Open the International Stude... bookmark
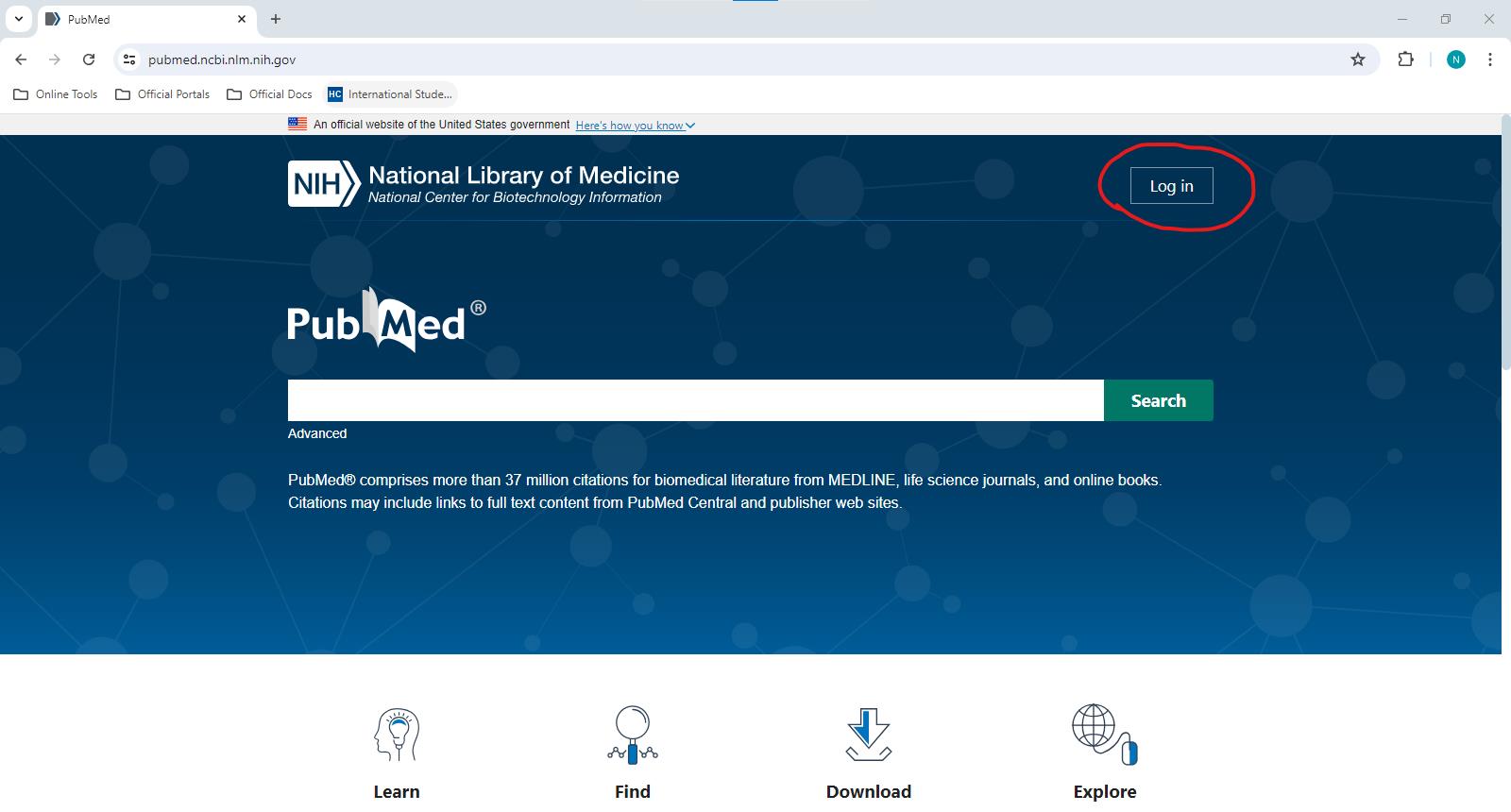This screenshot has height=812, width=1511. 390,94
